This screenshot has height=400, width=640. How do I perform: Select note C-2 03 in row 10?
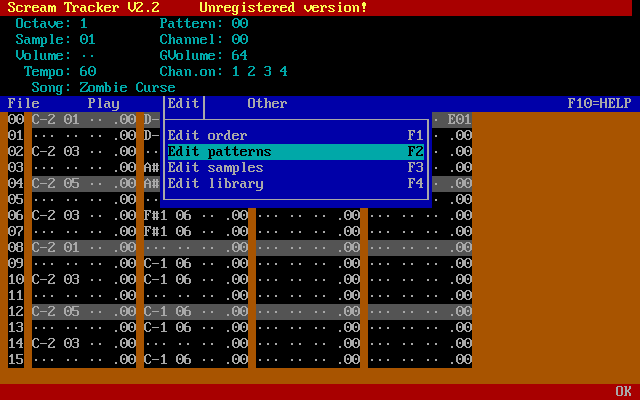(56, 279)
